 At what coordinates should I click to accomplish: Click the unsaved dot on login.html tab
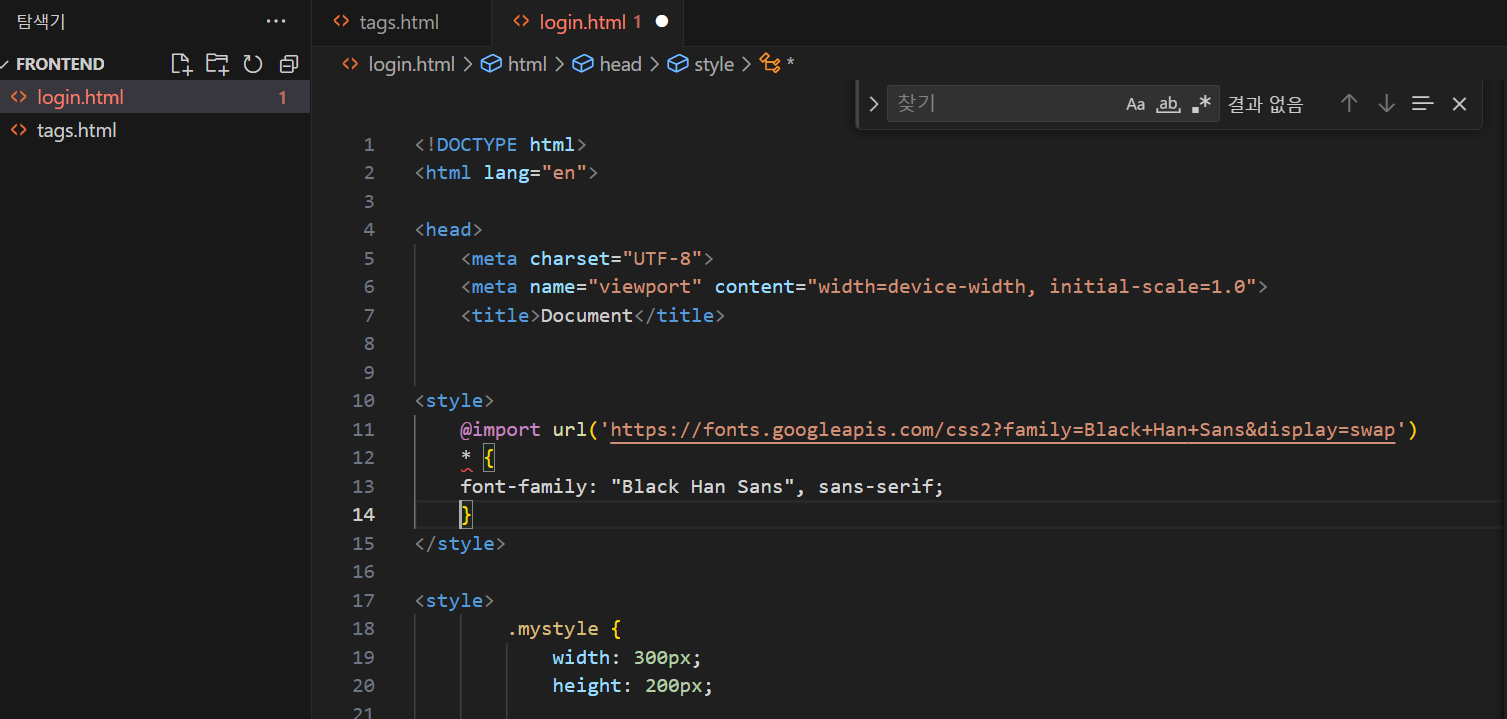pyautogui.click(x=661, y=22)
